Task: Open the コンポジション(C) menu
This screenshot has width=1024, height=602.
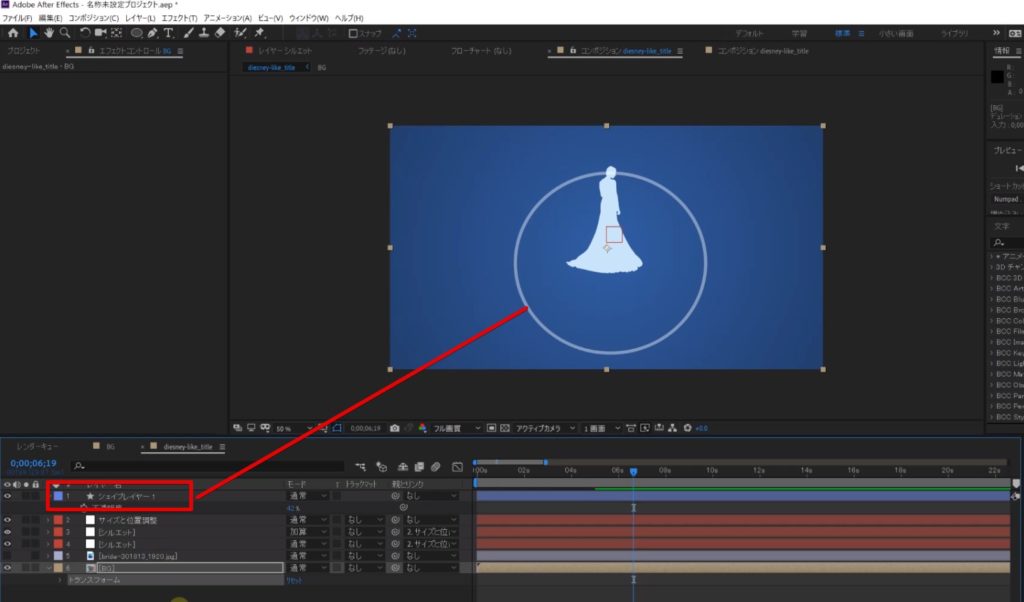Action: coord(93,18)
